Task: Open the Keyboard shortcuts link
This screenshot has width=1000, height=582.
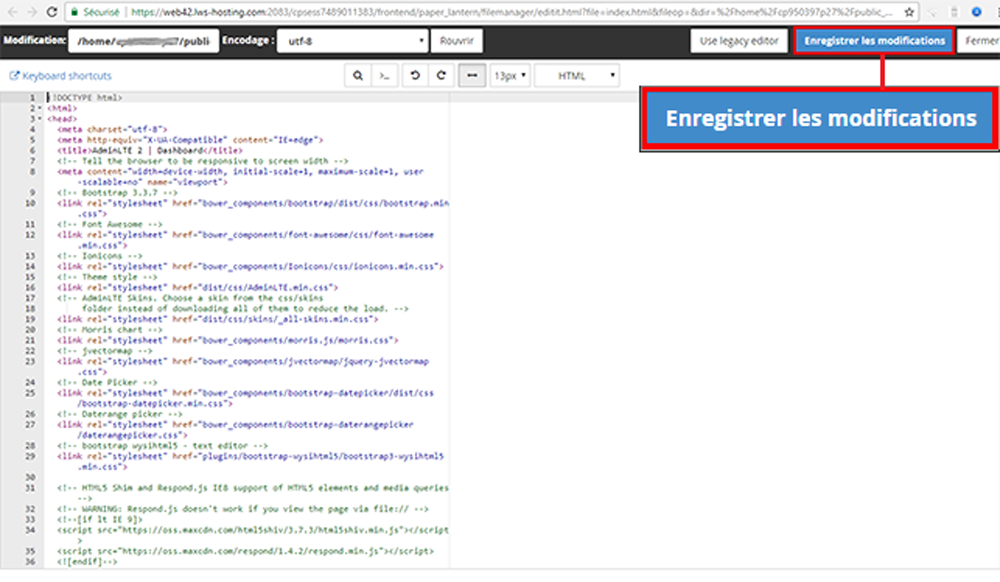Action: 61,76
